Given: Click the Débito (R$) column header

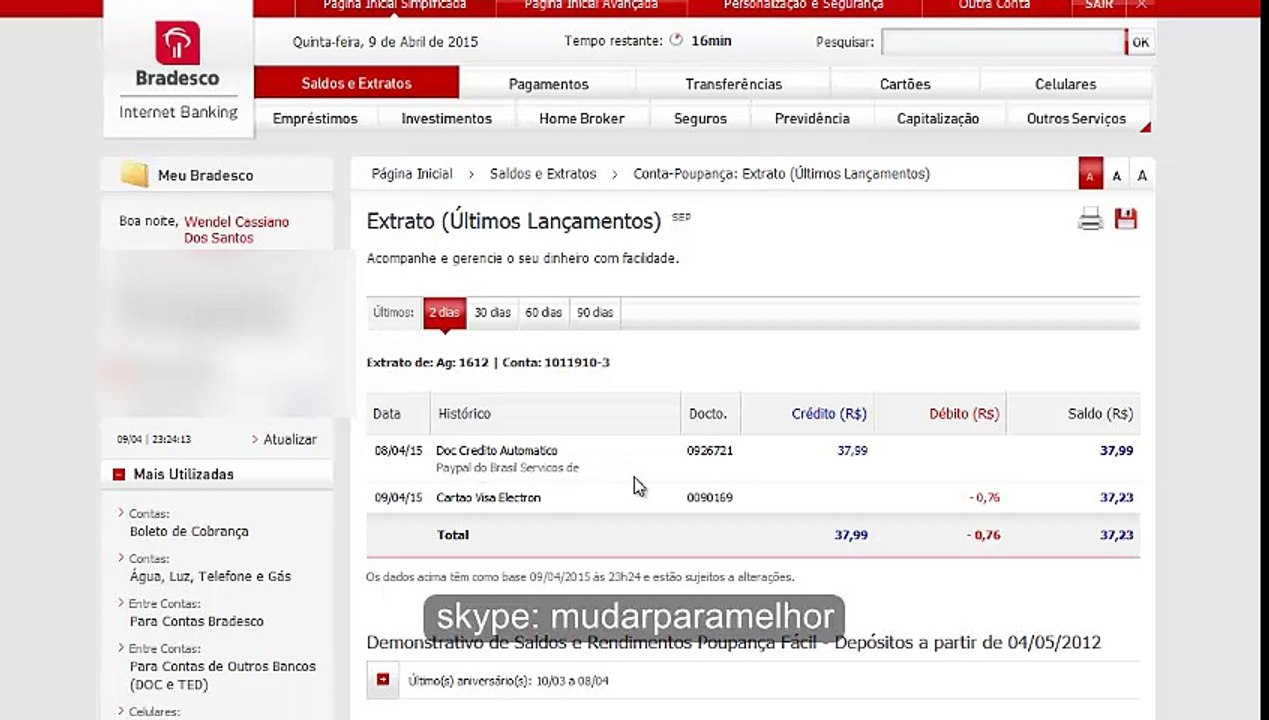Looking at the screenshot, I should tap(964, 414).
